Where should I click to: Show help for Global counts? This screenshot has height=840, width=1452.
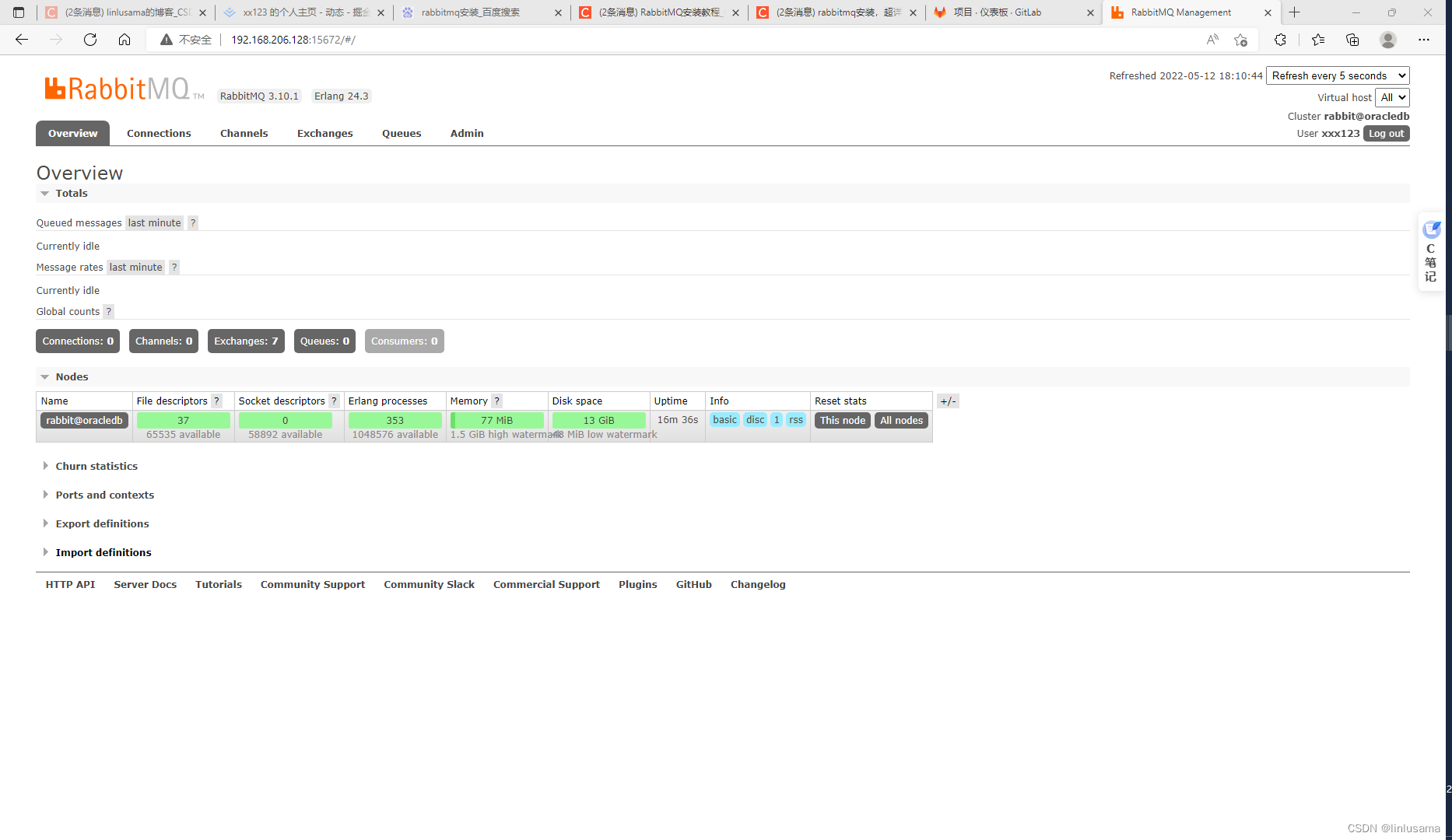(x=109, y=312)
